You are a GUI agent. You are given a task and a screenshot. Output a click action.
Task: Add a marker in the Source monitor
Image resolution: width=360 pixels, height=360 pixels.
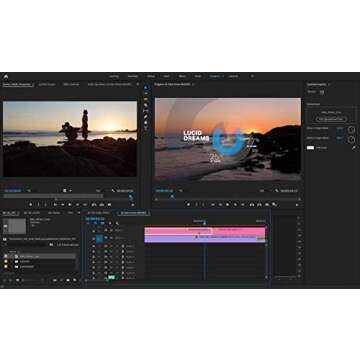pyautogui.click(x=31, y=204)
